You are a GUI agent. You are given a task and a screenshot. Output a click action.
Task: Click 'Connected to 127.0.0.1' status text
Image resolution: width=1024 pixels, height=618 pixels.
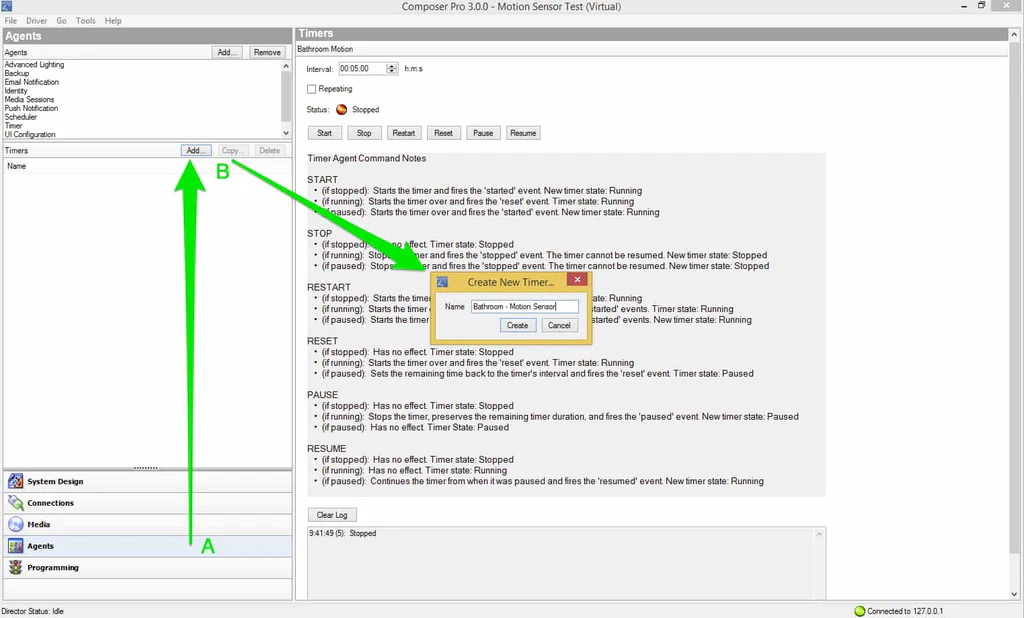pos(905,611)
